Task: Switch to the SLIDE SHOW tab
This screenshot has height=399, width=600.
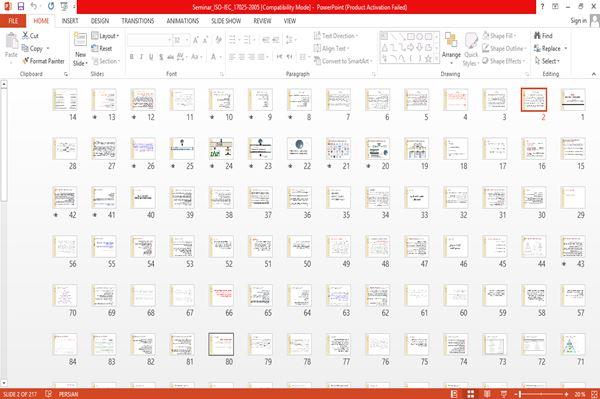Action: [x=226, y=21]
